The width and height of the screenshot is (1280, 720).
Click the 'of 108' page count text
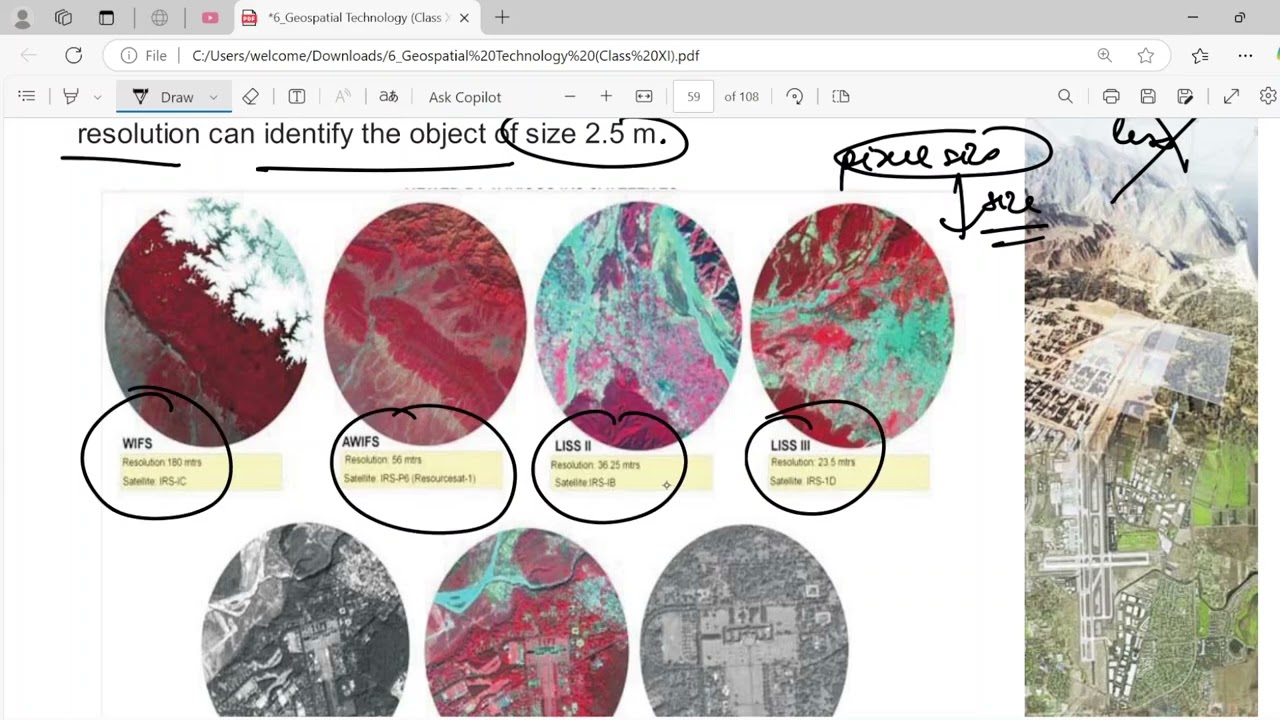(x=741, y=97)
